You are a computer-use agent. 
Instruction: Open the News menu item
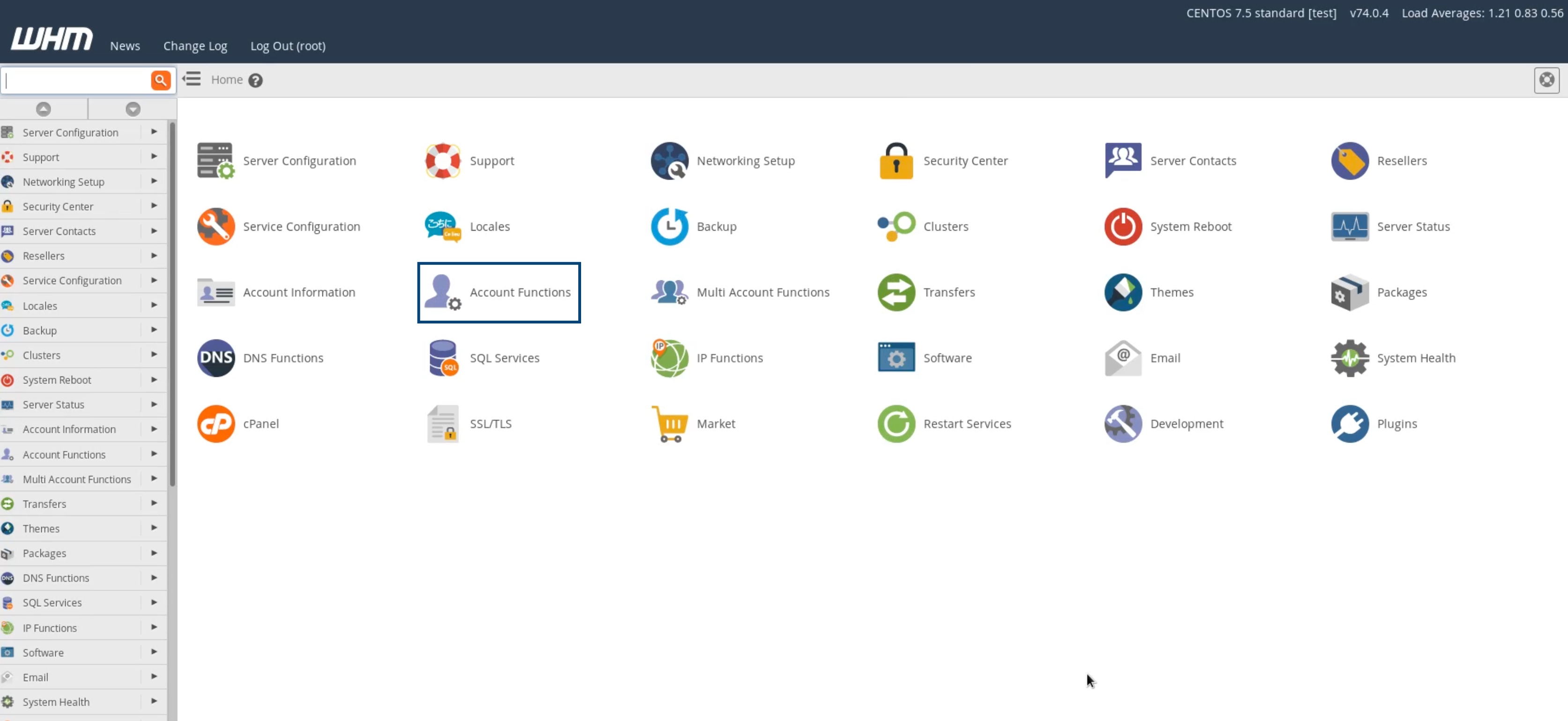[x=125, y=45]
